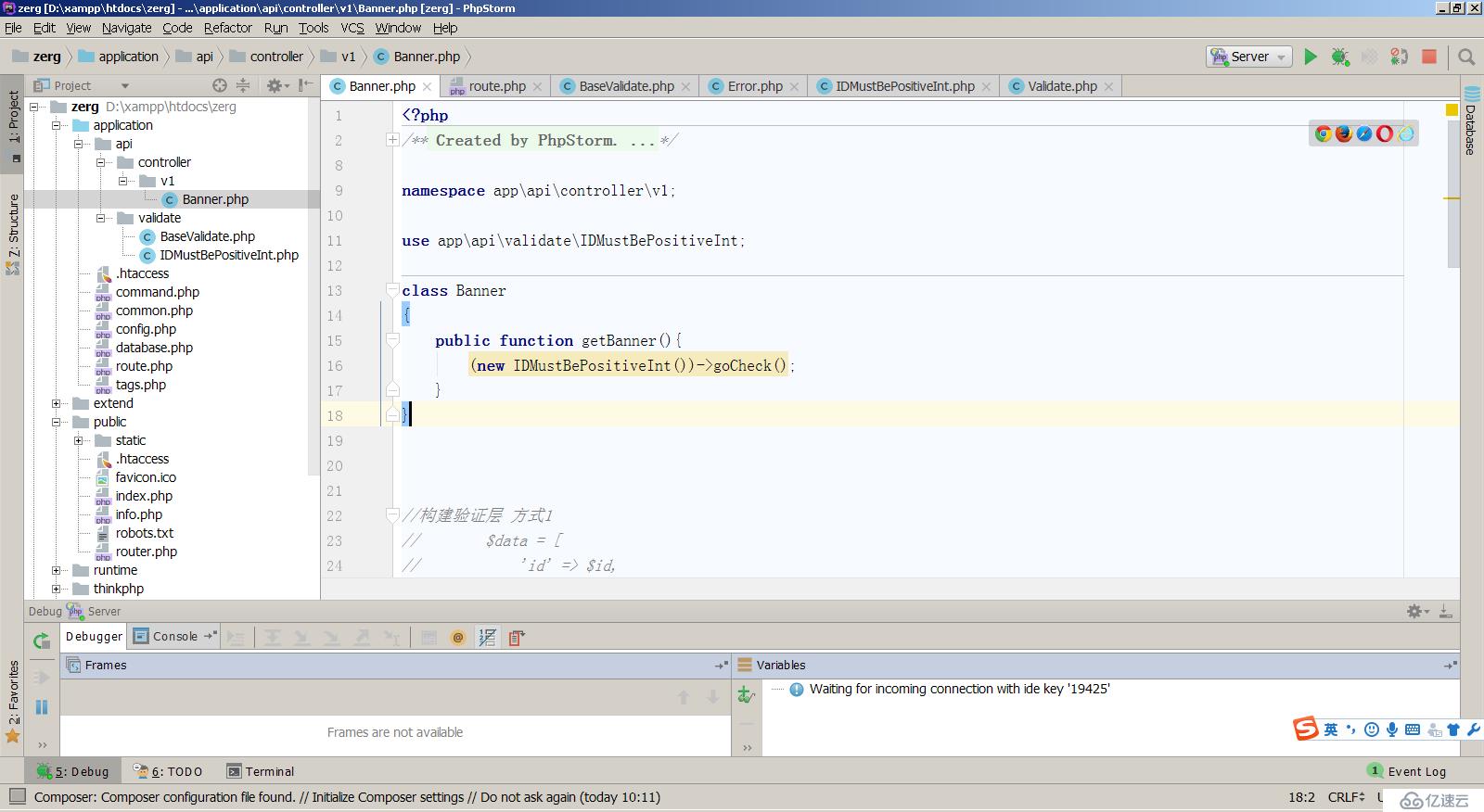Open the Event Log
The width and height of the screenshot is (1484, 812).
coord(1407,771)
